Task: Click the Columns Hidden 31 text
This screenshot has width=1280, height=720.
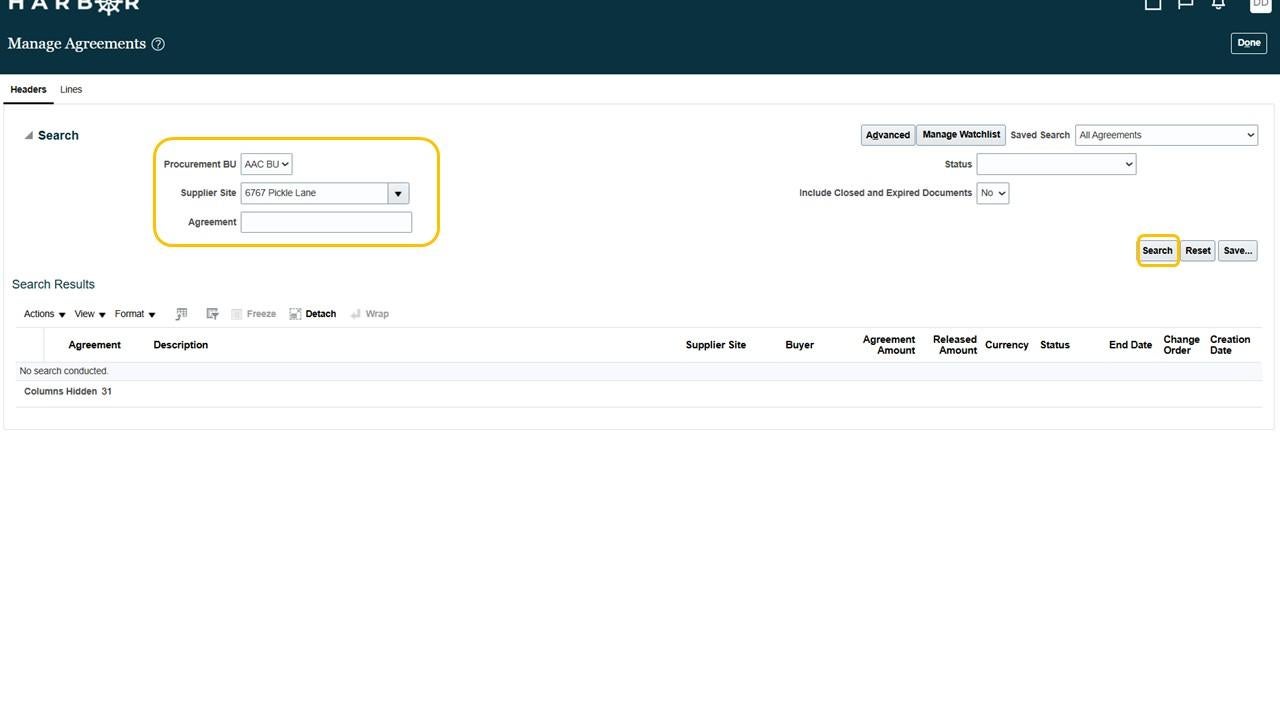Action: 68,392
